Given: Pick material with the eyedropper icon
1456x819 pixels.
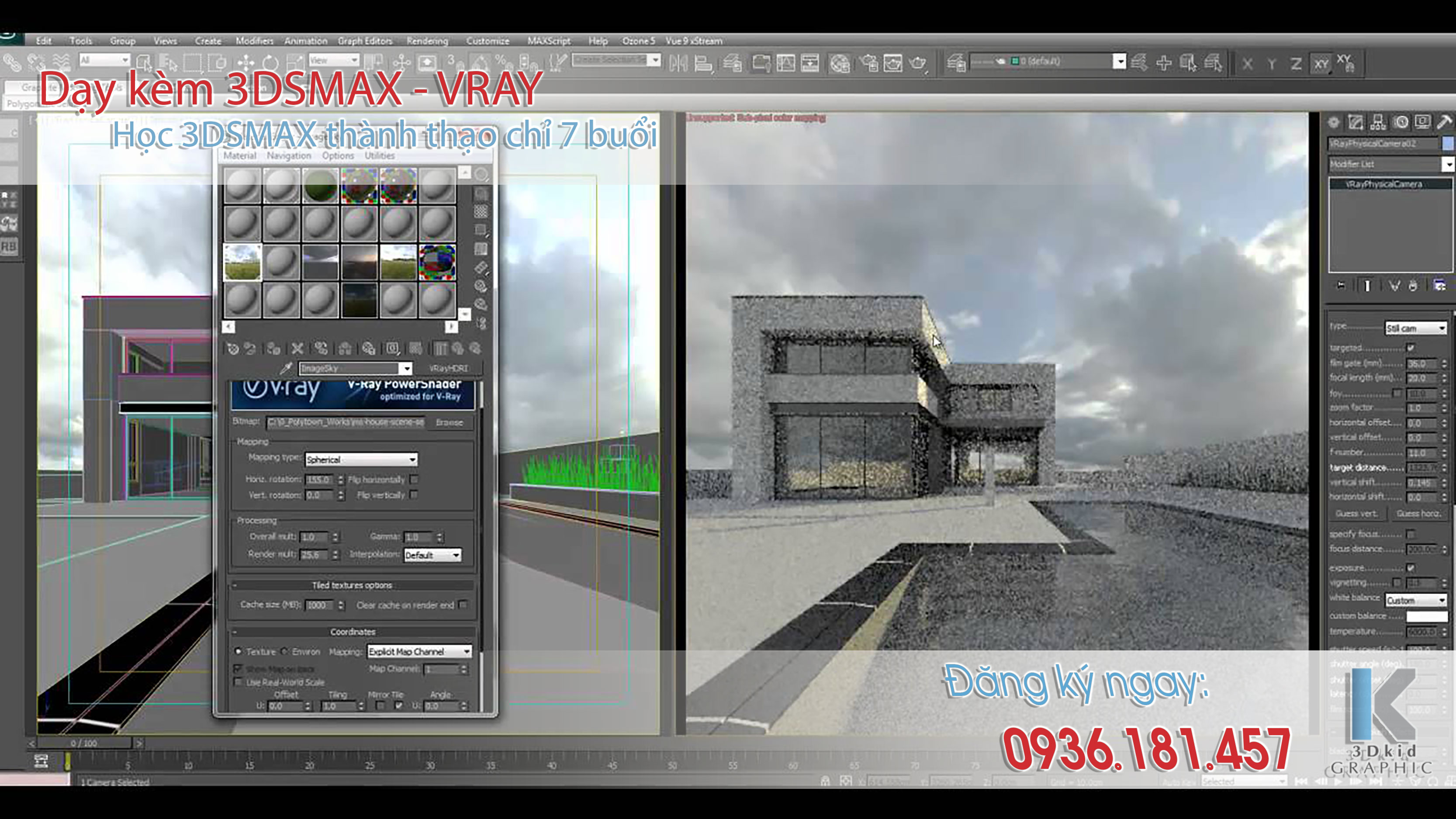Looking at the screenshot, I should click(287, 369).
